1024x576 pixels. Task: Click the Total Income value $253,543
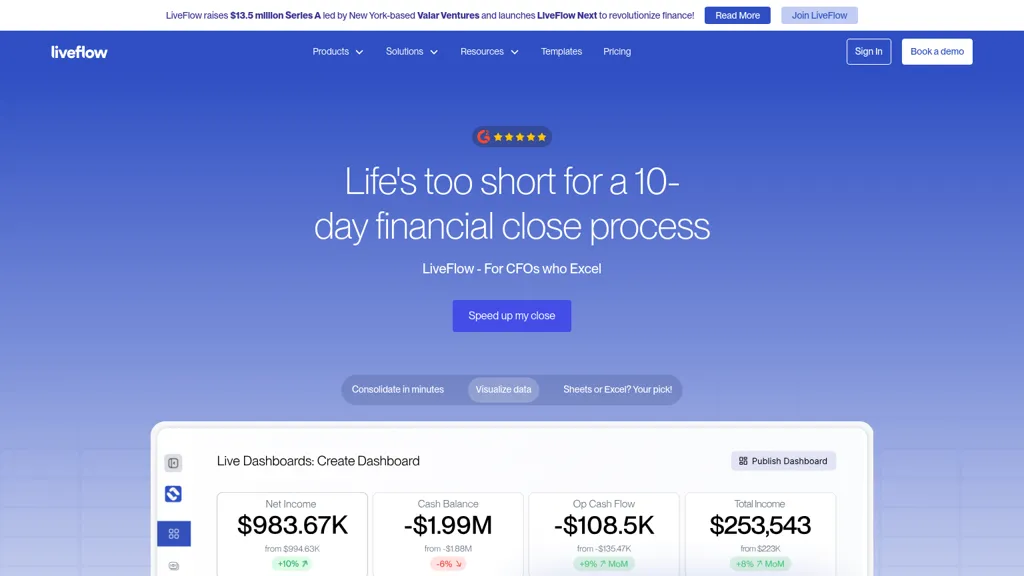760,525
